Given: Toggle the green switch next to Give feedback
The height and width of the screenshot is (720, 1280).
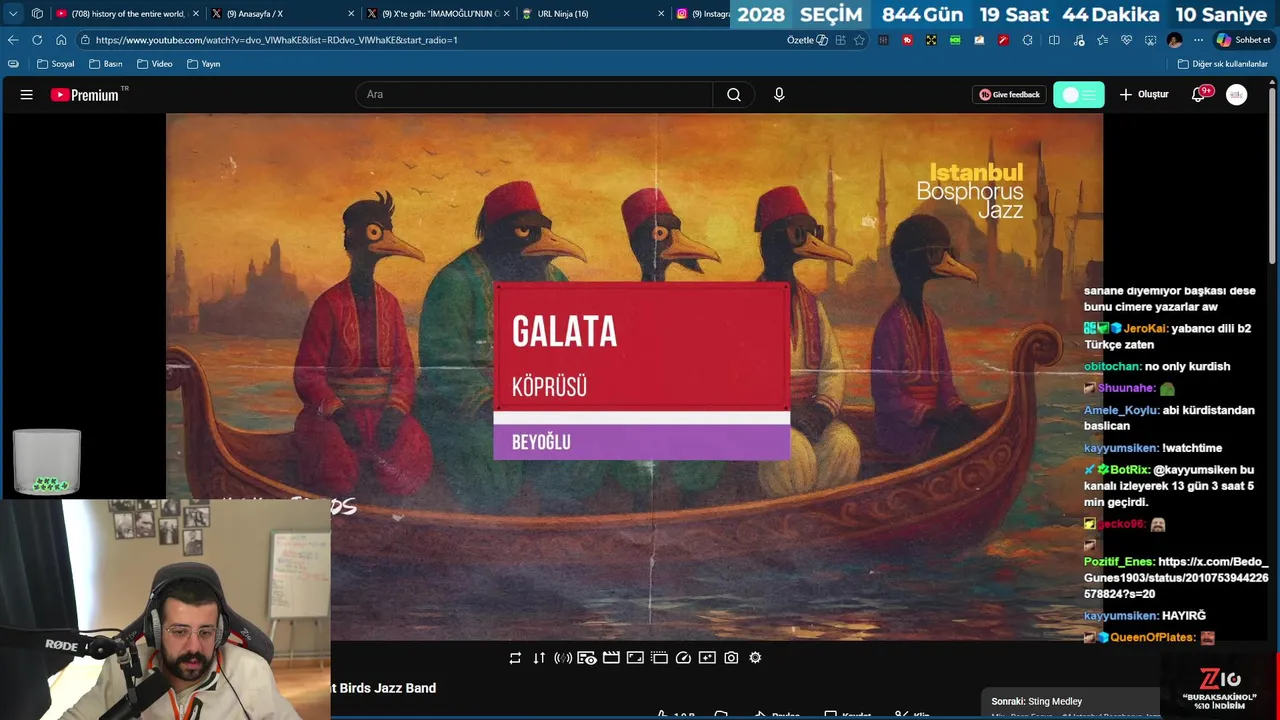Looking at the screenshot, I should [x=1079, y=95].
